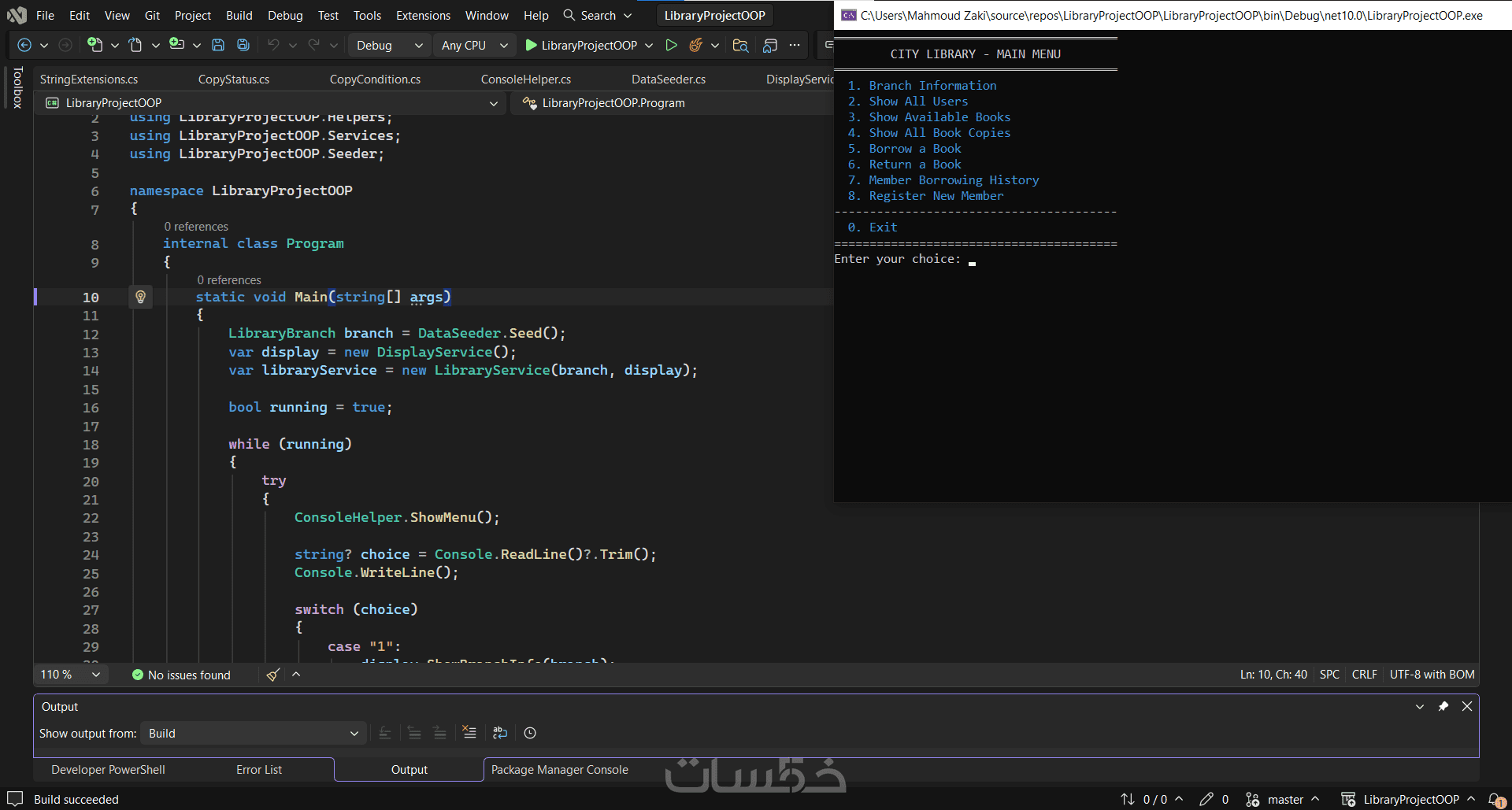Open the LibraryProjectOOP.Program type navigation dropdown

(x=673, y=103)
